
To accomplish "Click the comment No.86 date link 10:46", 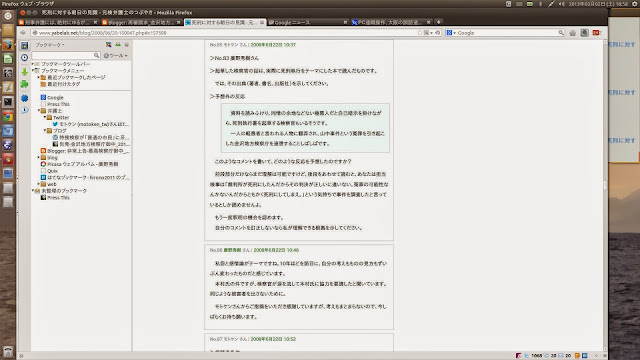I will (276, 250).
